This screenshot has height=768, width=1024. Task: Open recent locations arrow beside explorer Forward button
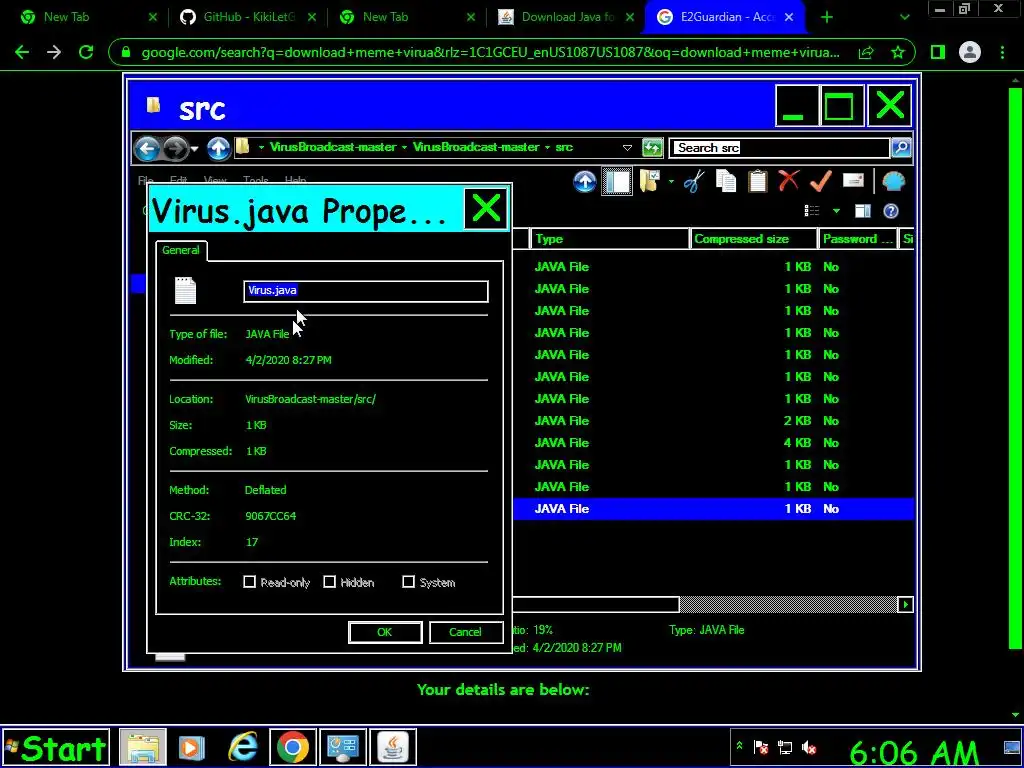click(195, 149)
